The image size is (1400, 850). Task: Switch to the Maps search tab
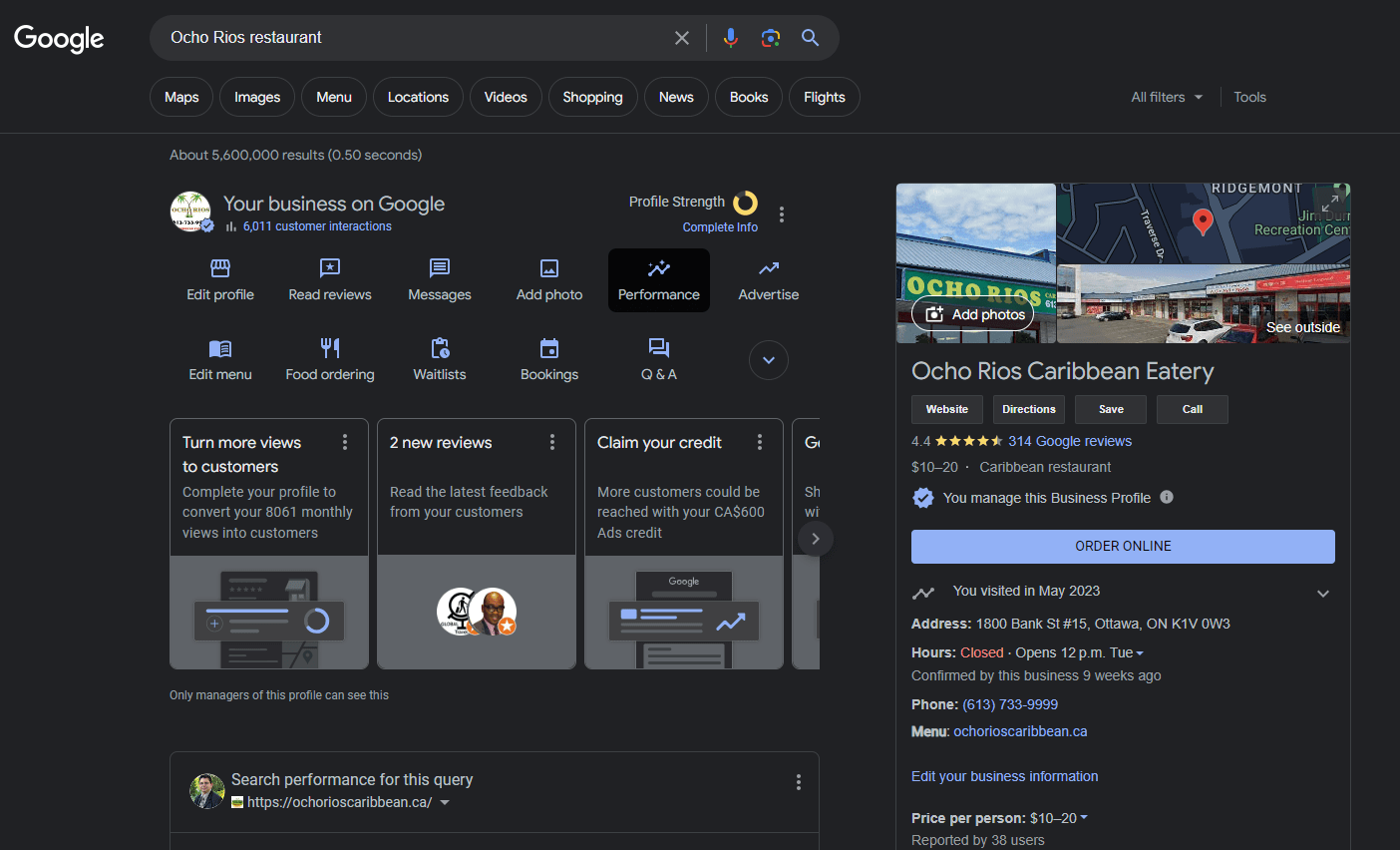[x=181, y=97]
